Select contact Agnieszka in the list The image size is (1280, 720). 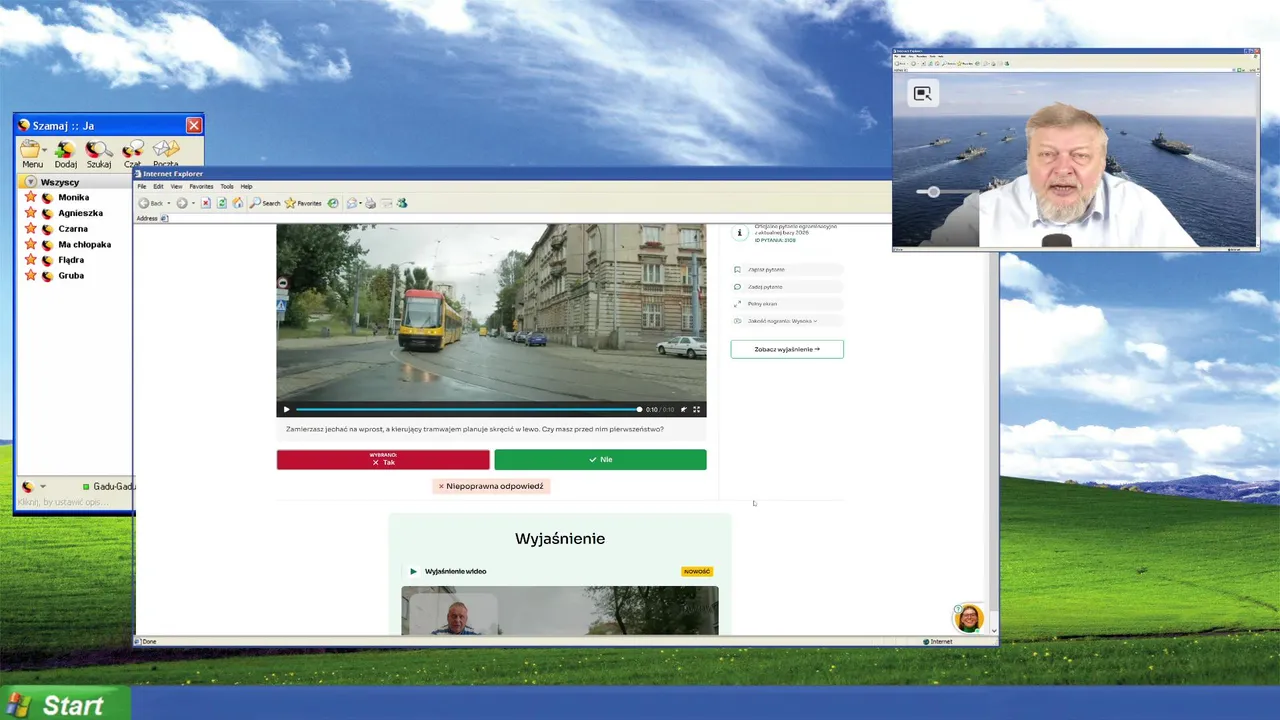pos(80,213)
